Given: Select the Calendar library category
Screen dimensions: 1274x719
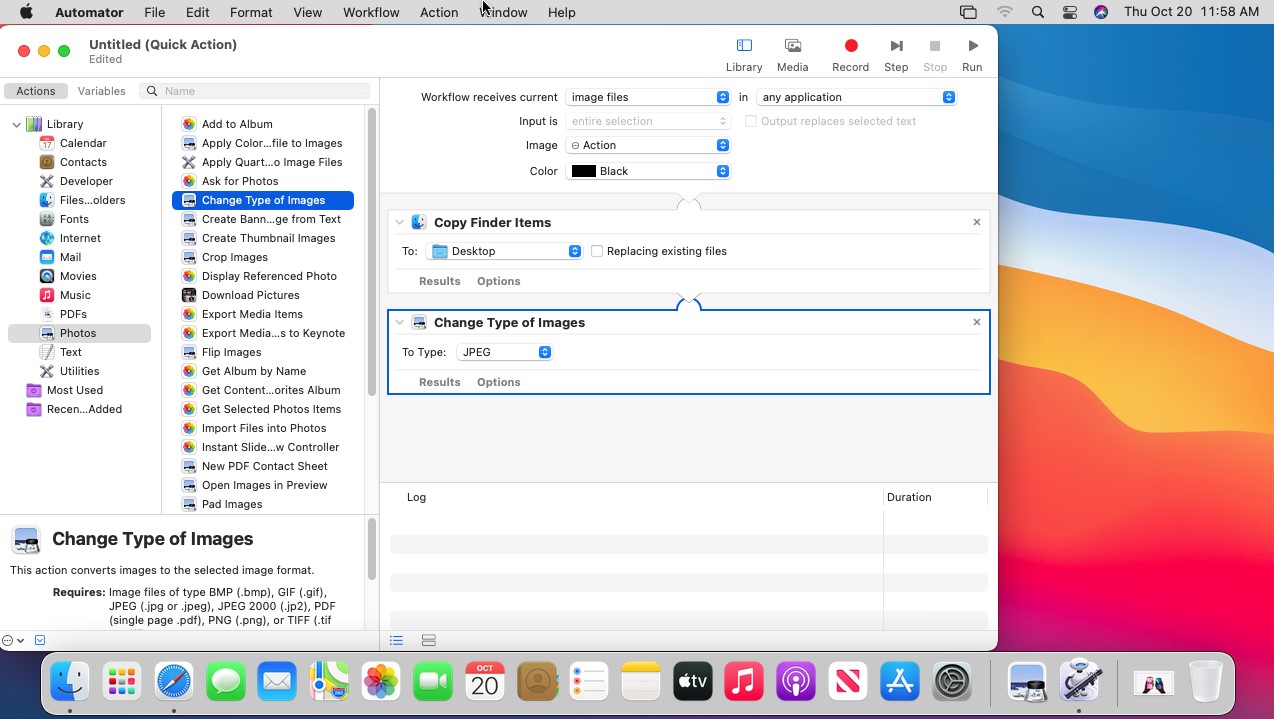Looking at the screenshot, I should [x=83, y=143].
